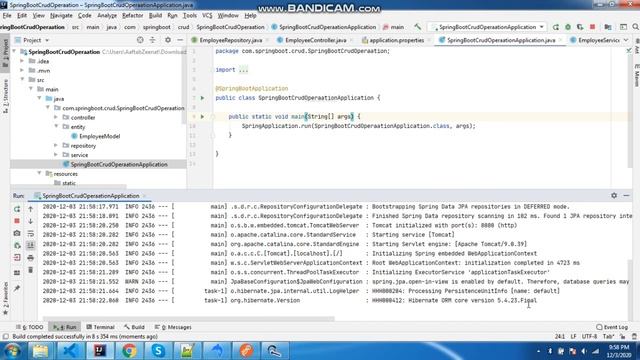Click the down arrow in the Run console
Viewport: 640px width, 360px height.
tap(31, 221)
